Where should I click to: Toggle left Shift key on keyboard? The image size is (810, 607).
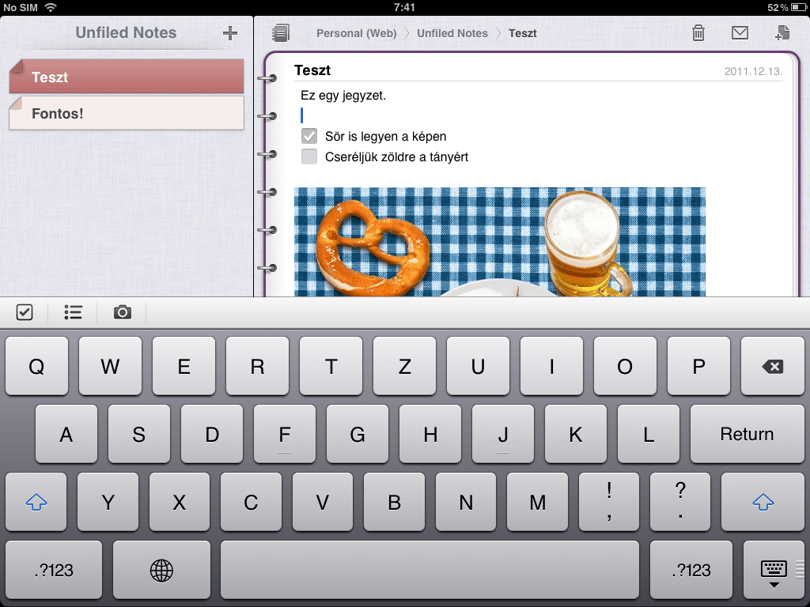pos(36,502)
